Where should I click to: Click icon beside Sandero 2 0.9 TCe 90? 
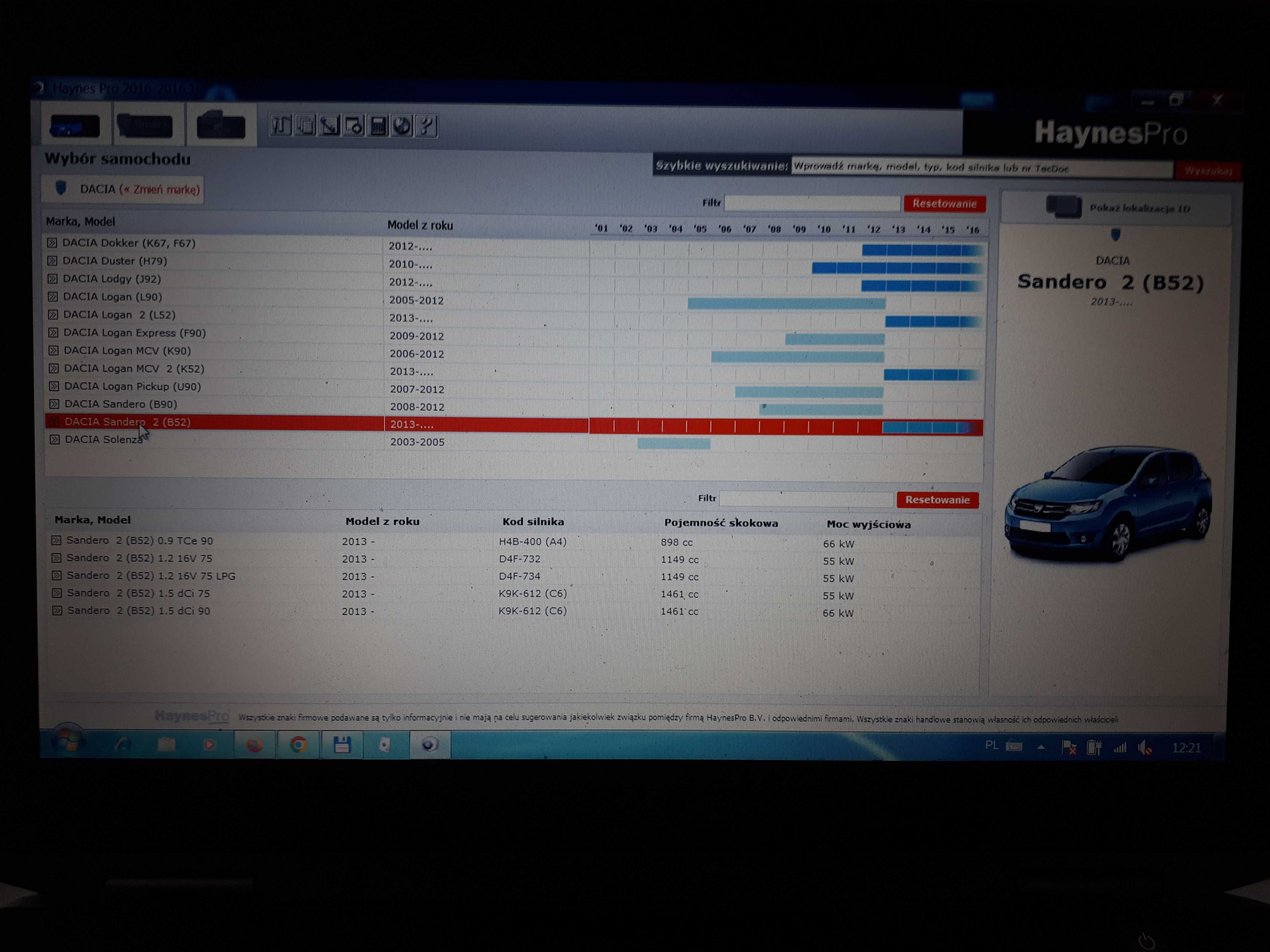(x=56, y=540)
